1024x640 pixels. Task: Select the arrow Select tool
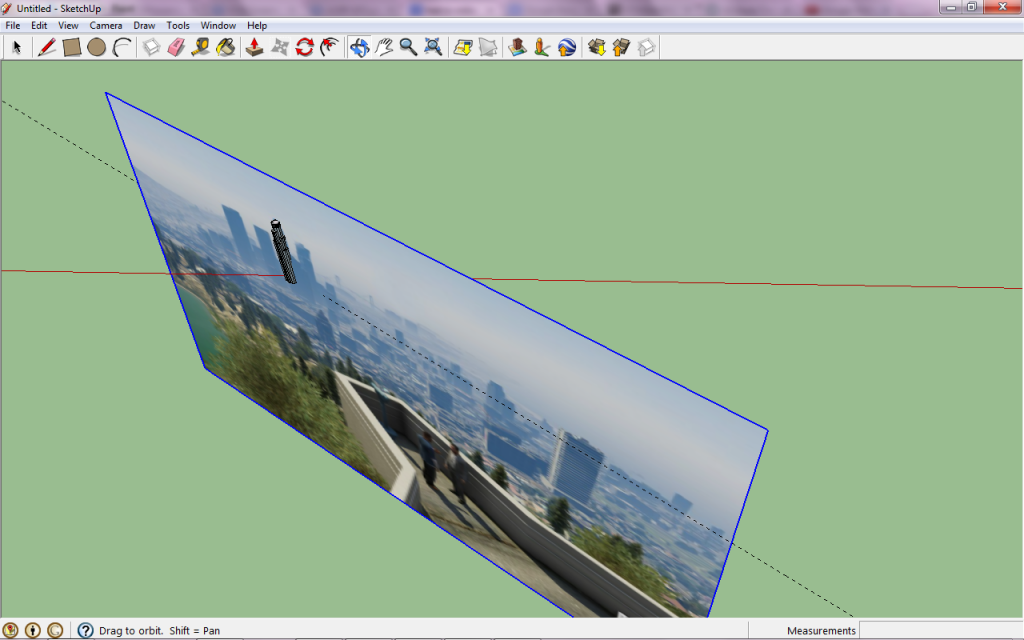[x=17, y=47]
